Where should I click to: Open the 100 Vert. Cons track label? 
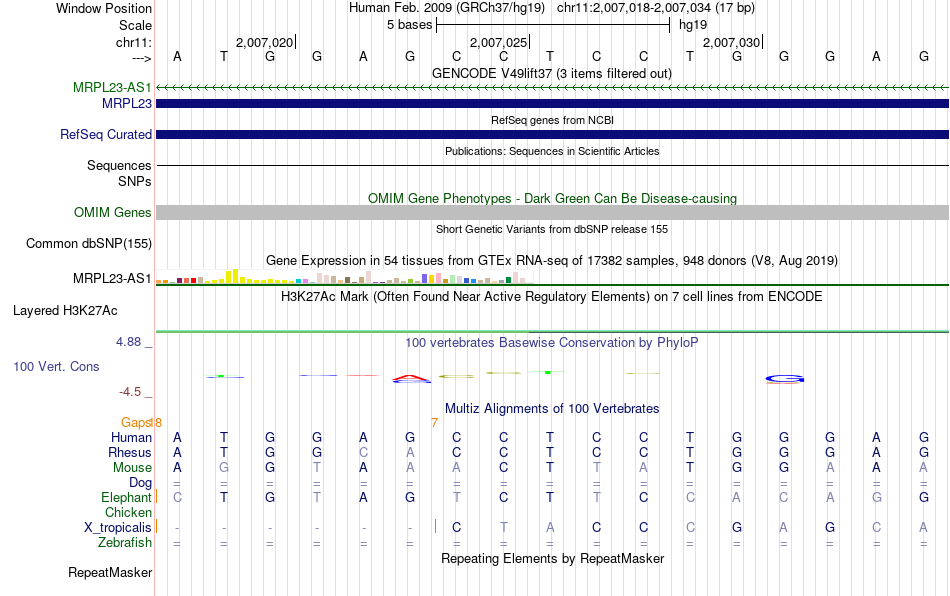point(56,366)
